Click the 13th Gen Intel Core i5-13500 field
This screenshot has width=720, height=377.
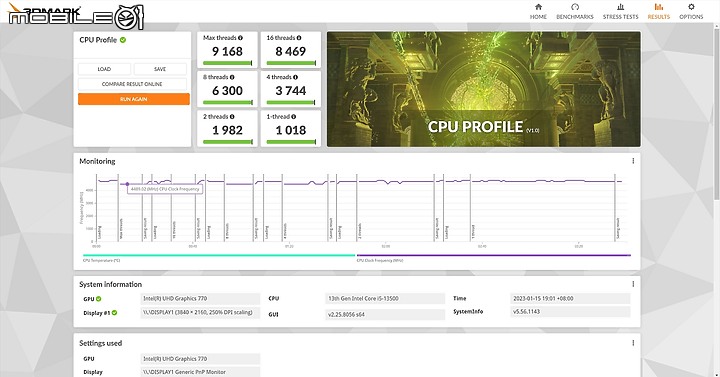pos(385,298)
